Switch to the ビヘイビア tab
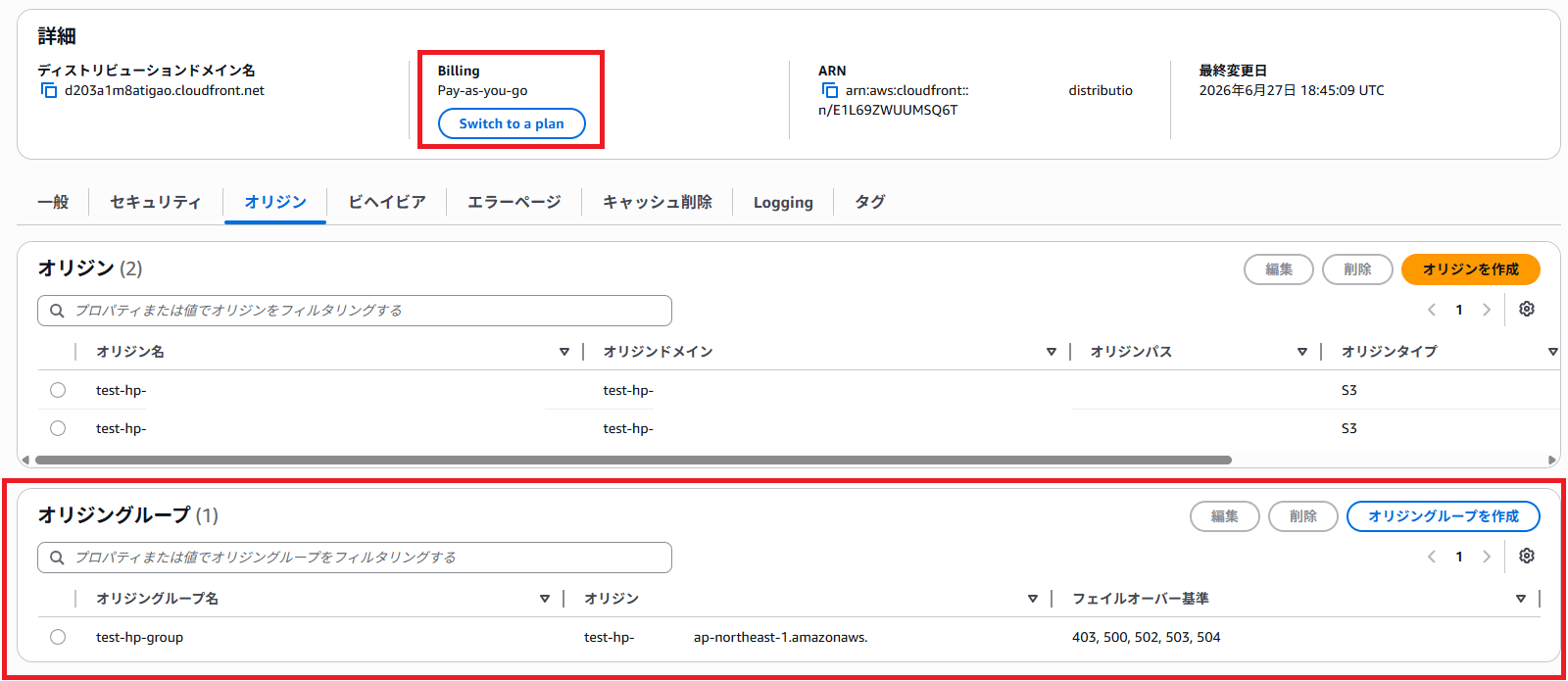 tap(387, 202)
